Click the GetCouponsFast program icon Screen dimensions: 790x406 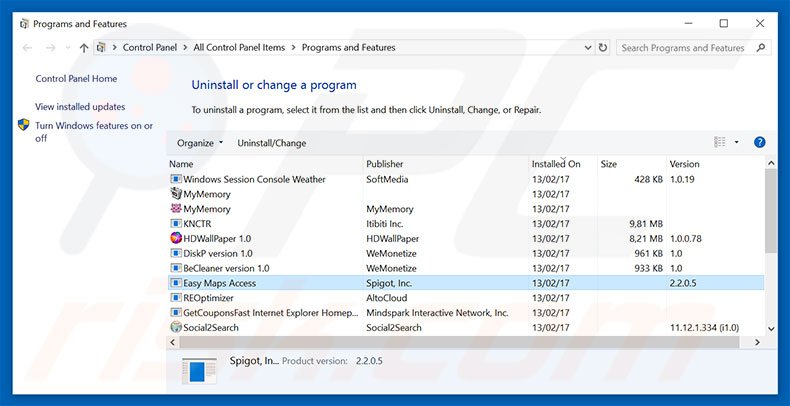[176, 312]
